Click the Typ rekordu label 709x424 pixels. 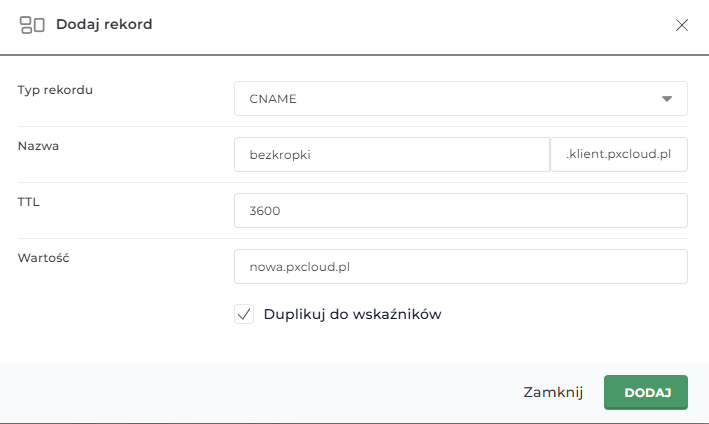point(62,90)
